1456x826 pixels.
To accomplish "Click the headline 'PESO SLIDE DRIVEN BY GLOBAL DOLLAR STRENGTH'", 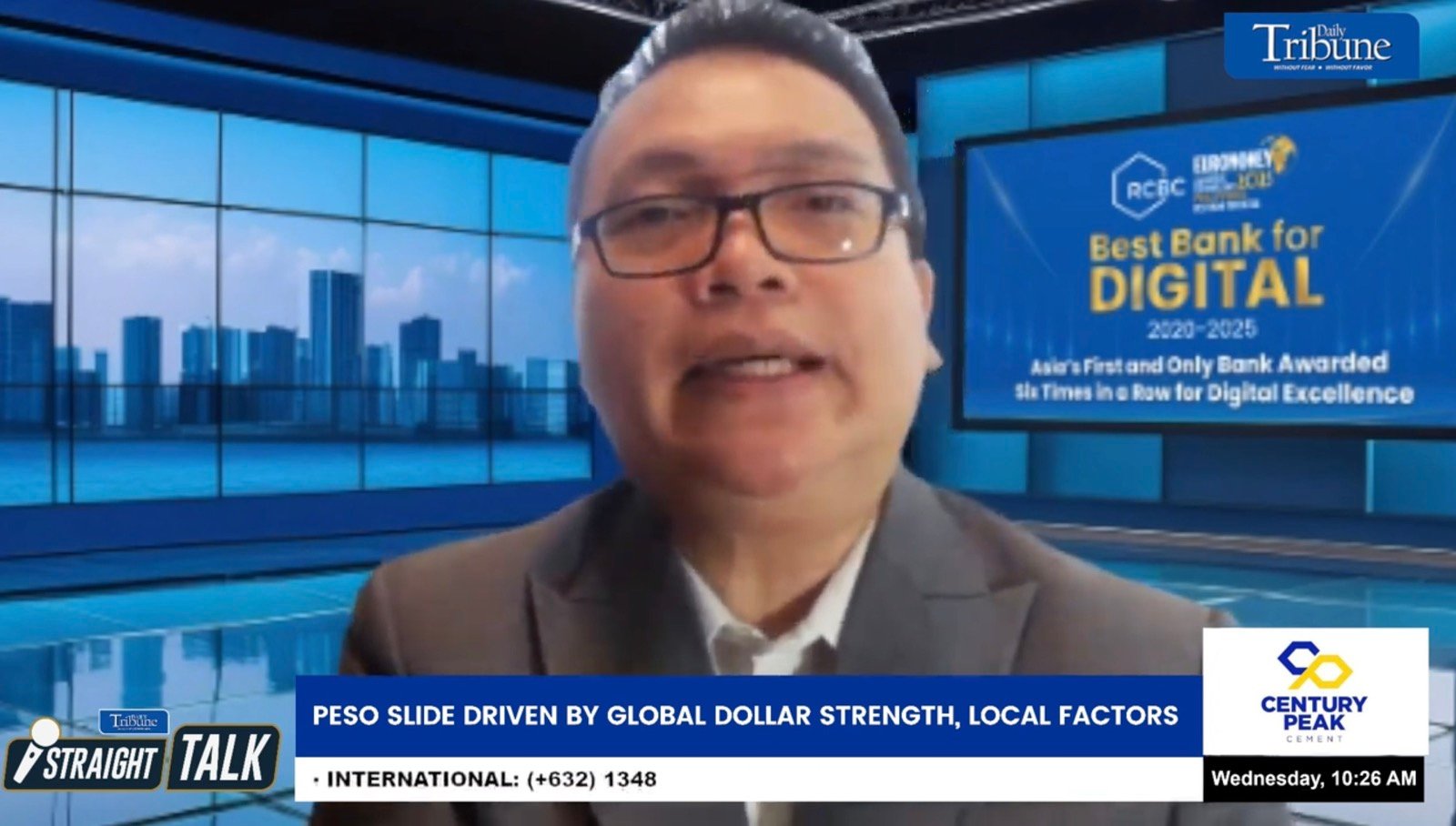I will click(x=635, y=715).
